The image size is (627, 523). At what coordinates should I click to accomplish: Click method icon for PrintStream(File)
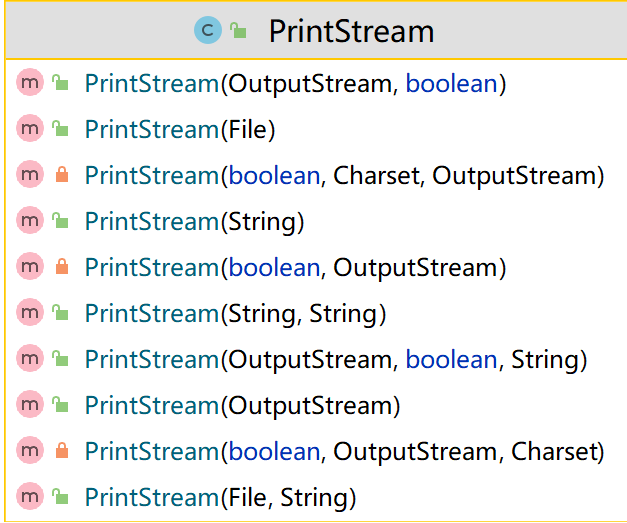29,129
